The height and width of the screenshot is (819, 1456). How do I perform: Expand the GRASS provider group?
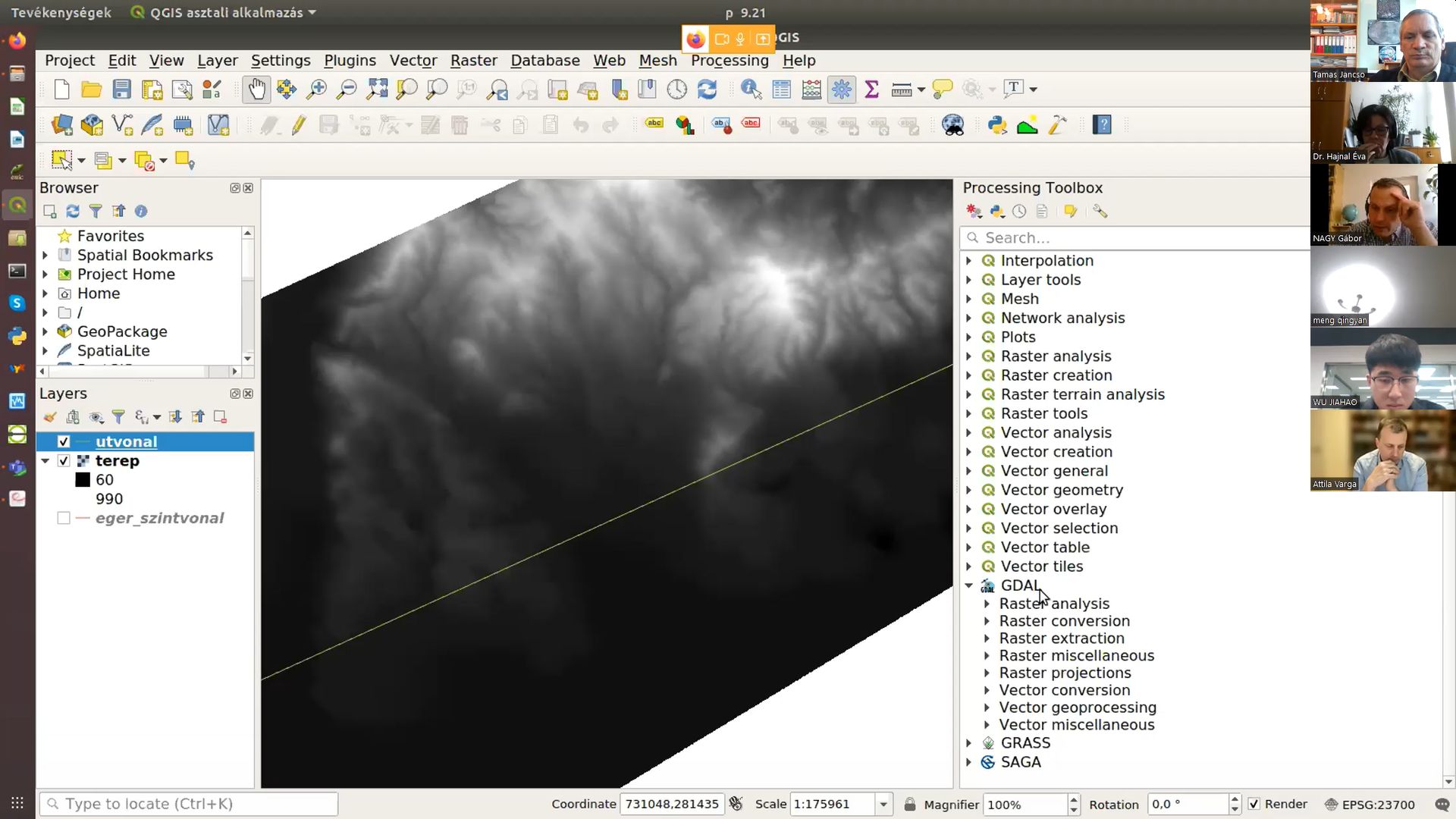[969, 743]
